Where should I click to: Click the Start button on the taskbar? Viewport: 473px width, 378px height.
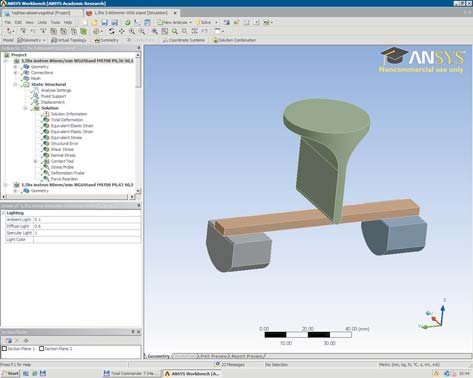pos(10,373)
